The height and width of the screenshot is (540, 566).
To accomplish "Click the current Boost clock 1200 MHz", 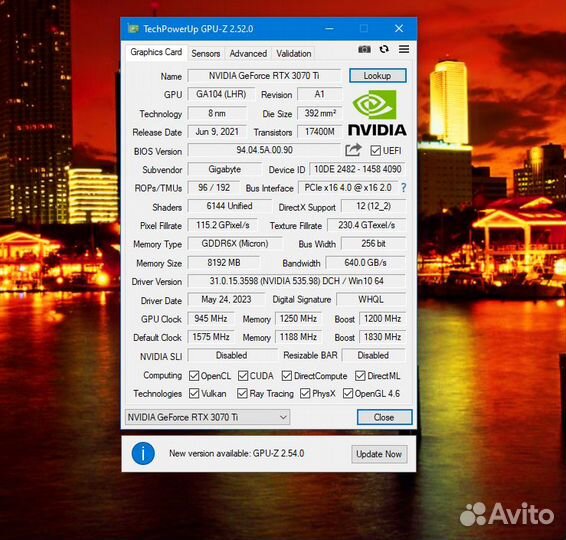I will [x=382, y=319].
